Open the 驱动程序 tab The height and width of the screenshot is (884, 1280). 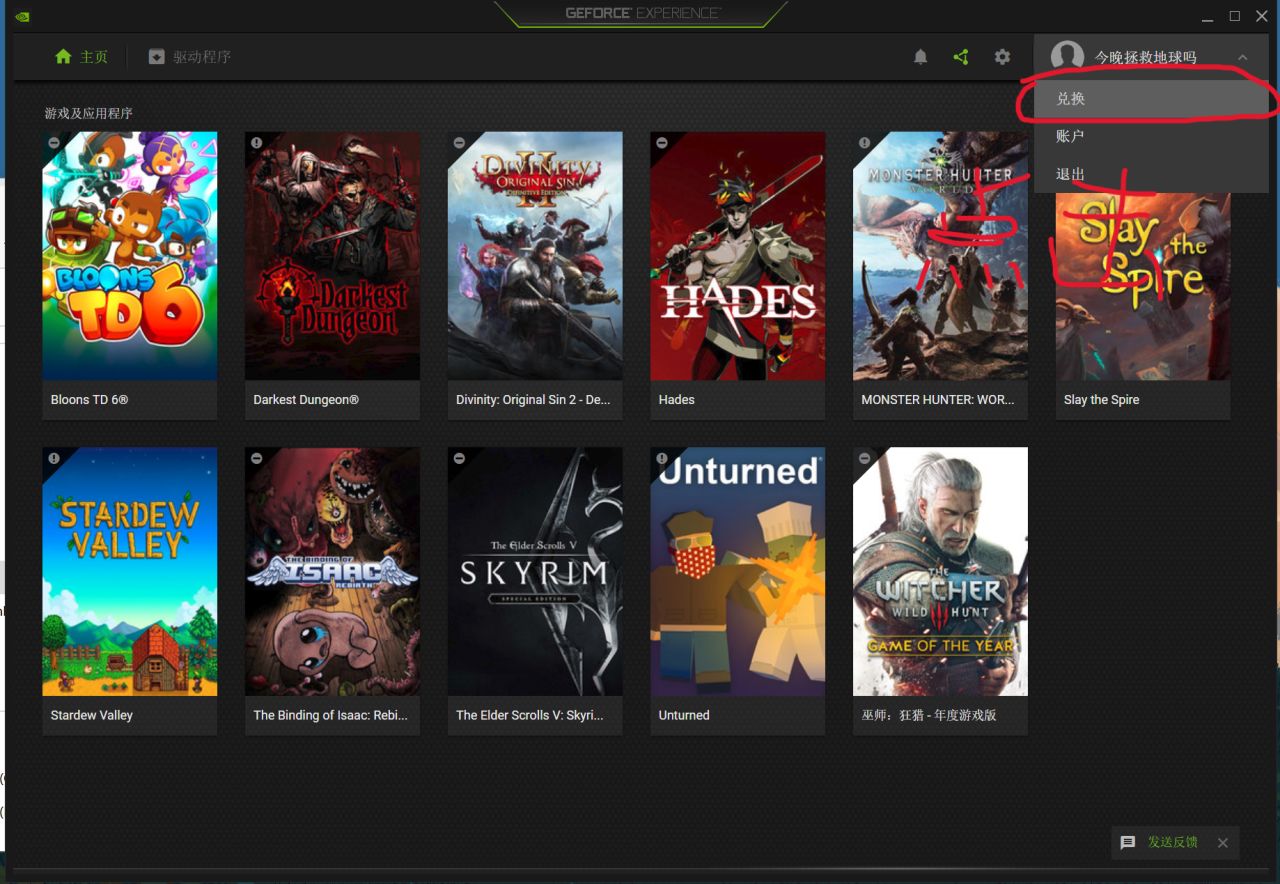pyautogui.click(x=190, y=57)
